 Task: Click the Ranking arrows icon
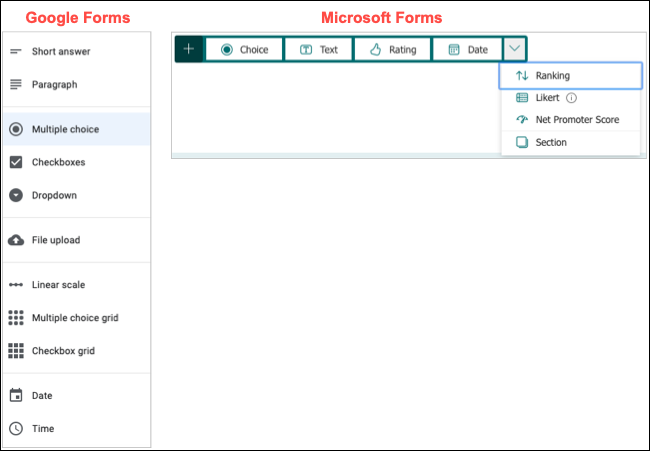pyautogui.click(x=522, y=75)
